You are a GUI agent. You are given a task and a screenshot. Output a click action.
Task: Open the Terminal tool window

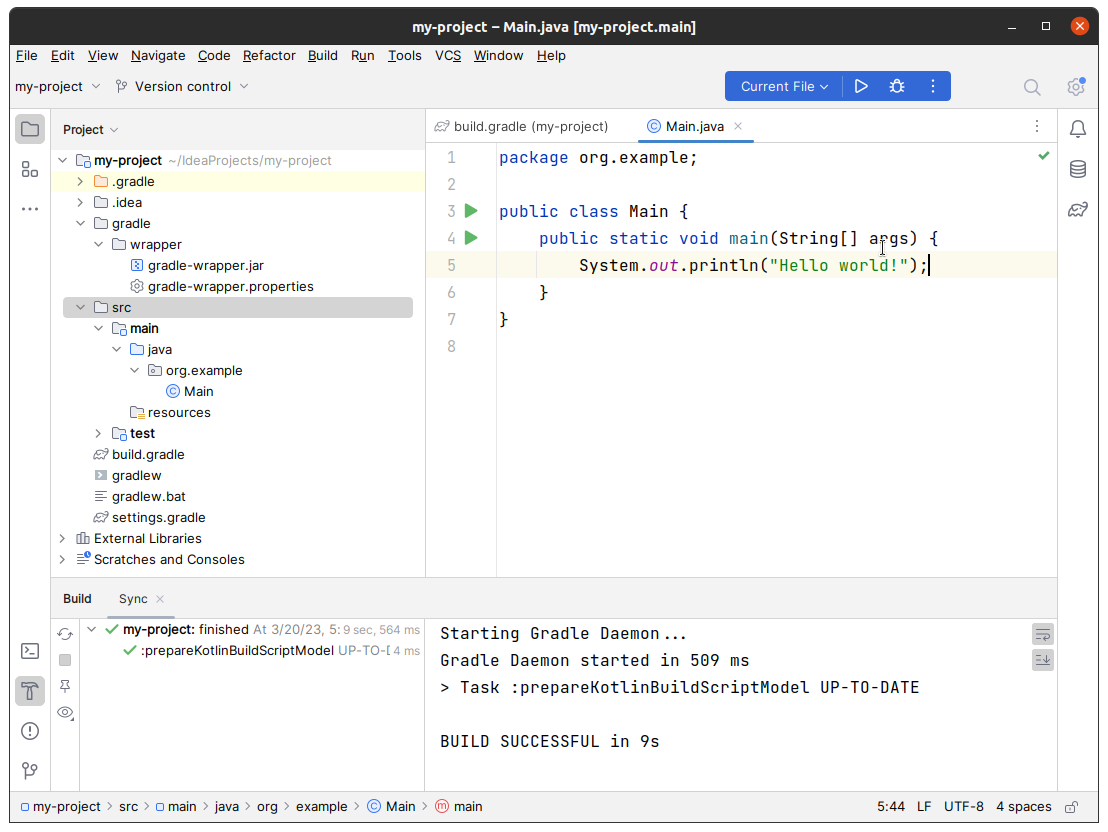(x=30, y=651)
